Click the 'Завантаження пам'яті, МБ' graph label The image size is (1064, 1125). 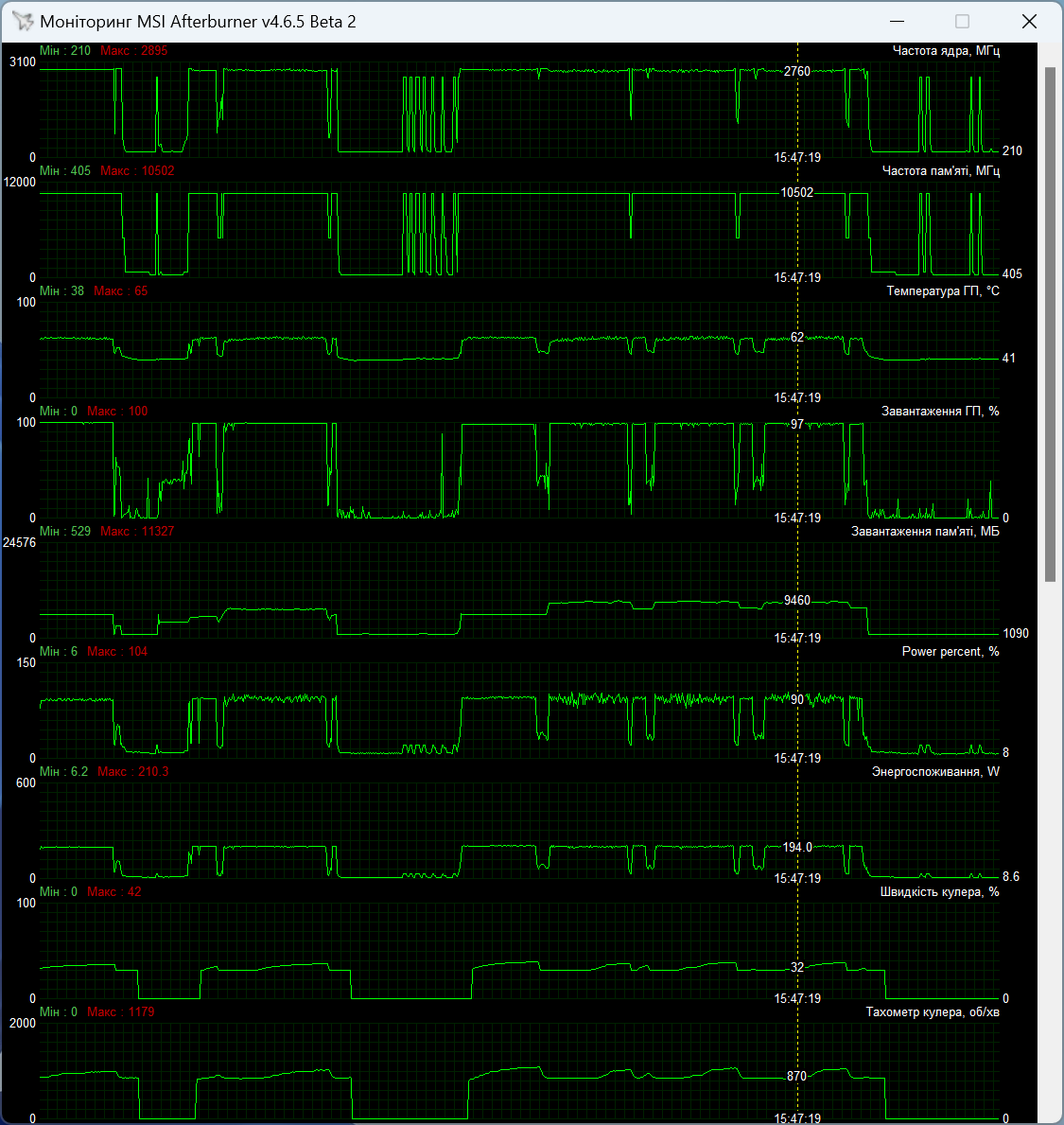coord(925,532)
